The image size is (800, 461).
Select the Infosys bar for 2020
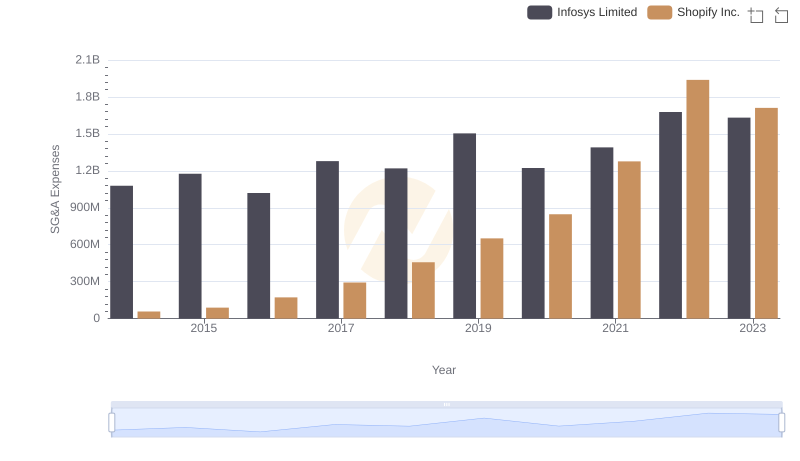(533, 243)
